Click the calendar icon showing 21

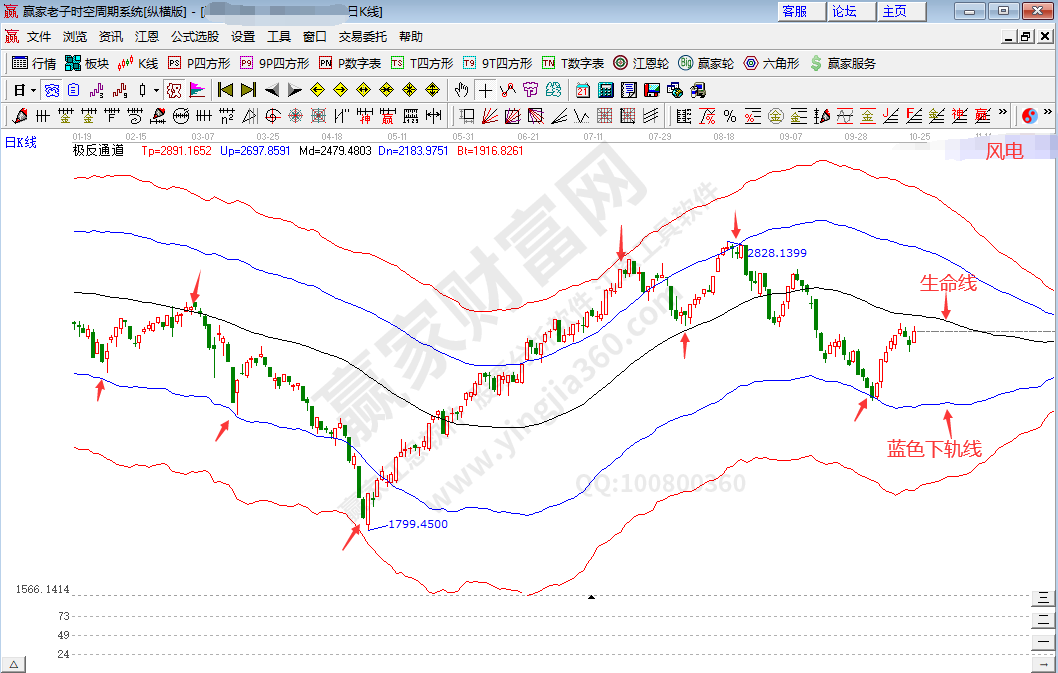click(x=582, y=90)
